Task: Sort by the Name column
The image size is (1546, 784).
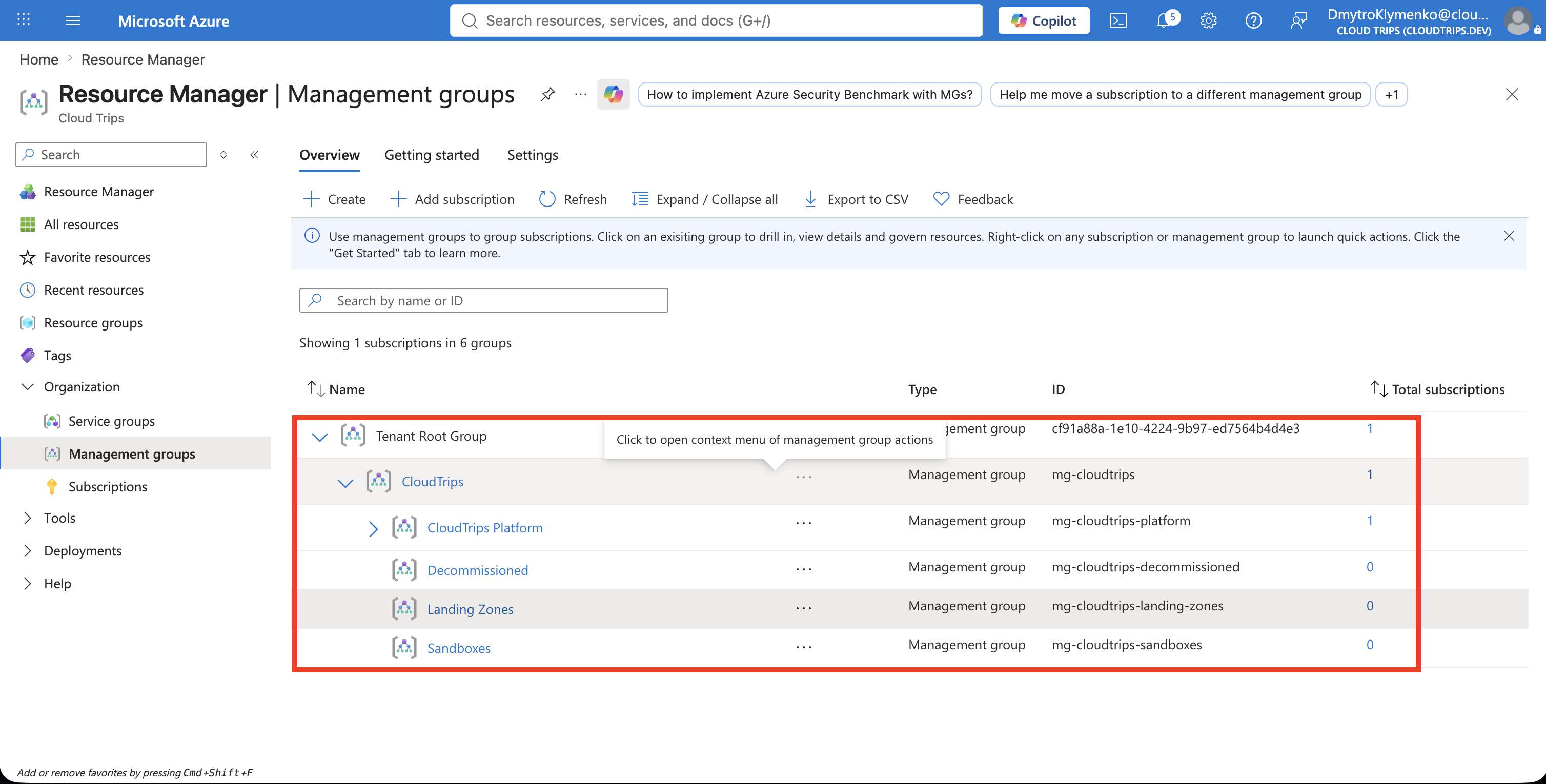Action: point(336,389)
